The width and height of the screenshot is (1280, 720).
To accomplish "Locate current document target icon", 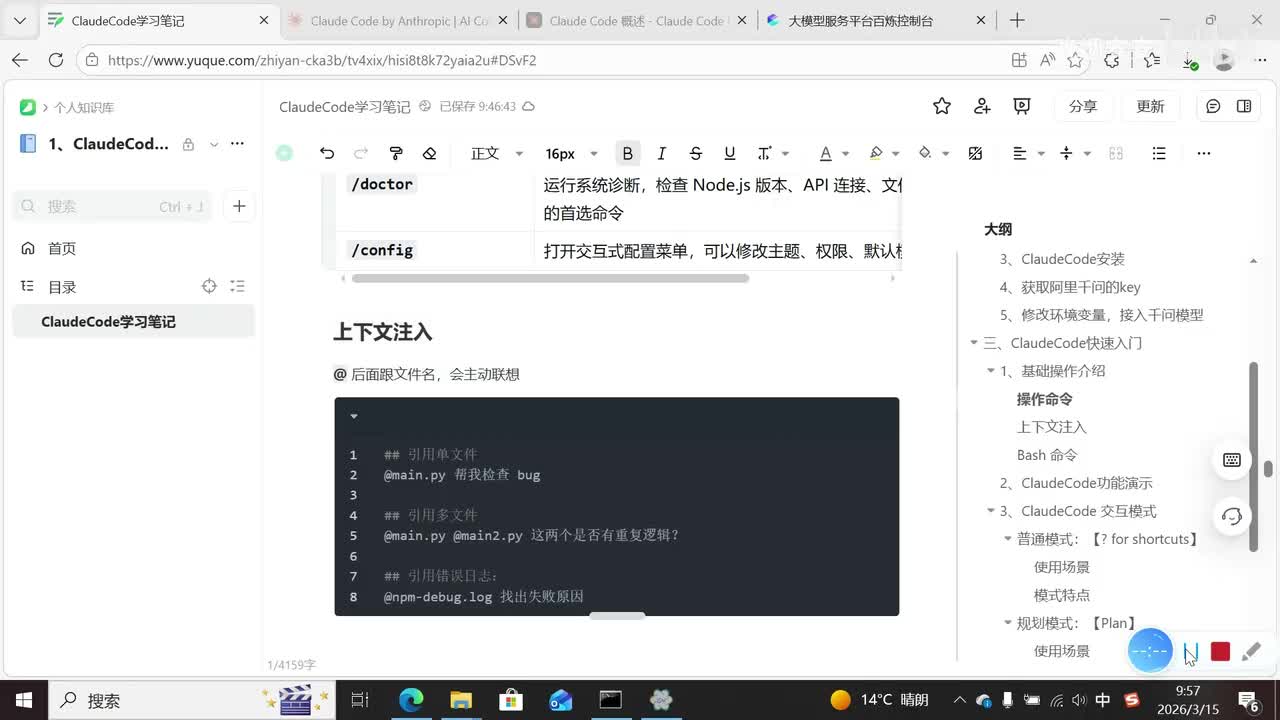I will (x=209, y=286).
